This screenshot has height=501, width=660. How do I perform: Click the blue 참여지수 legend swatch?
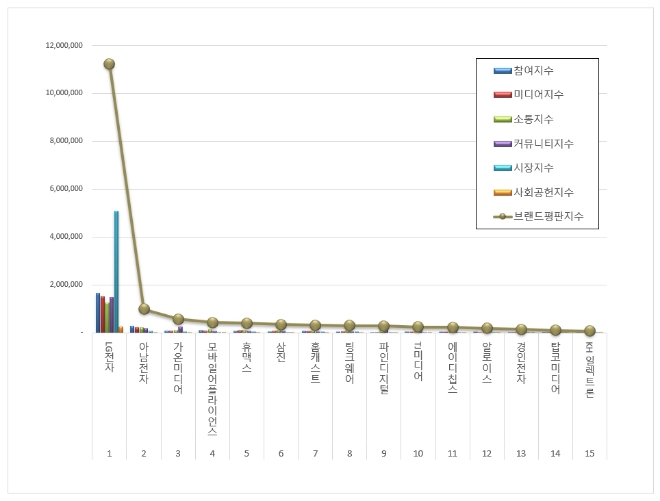tap(500, 70)
